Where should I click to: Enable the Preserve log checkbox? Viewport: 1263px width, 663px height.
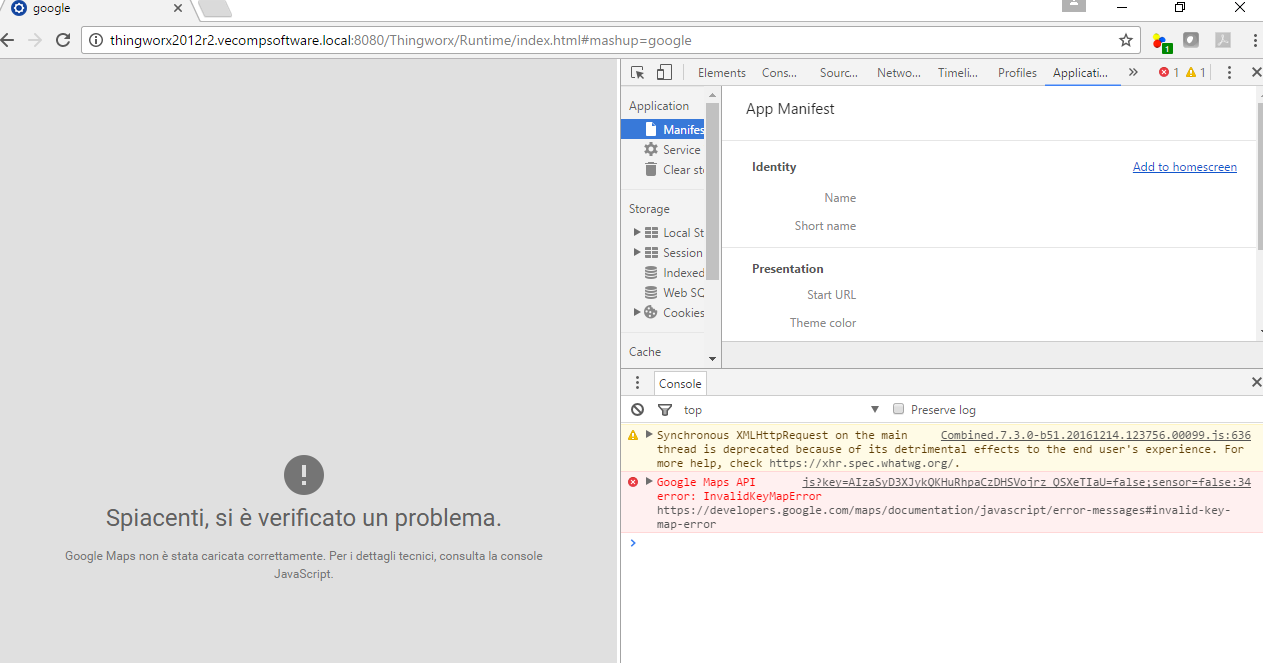[x=898, y=409]
